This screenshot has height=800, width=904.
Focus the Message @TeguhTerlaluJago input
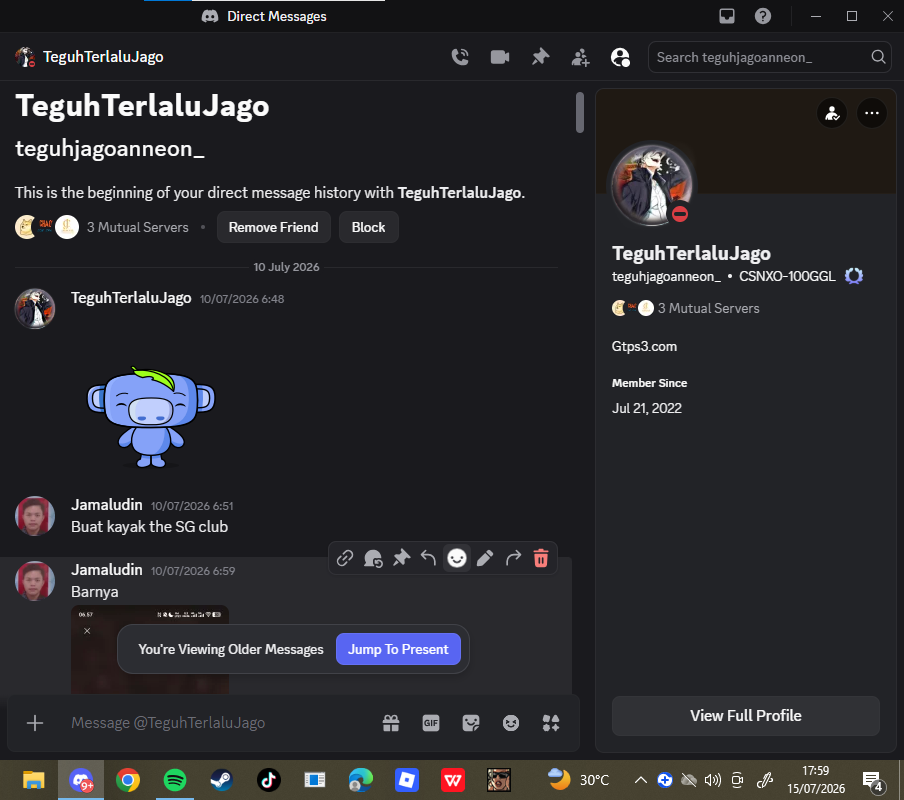[219, 723]
